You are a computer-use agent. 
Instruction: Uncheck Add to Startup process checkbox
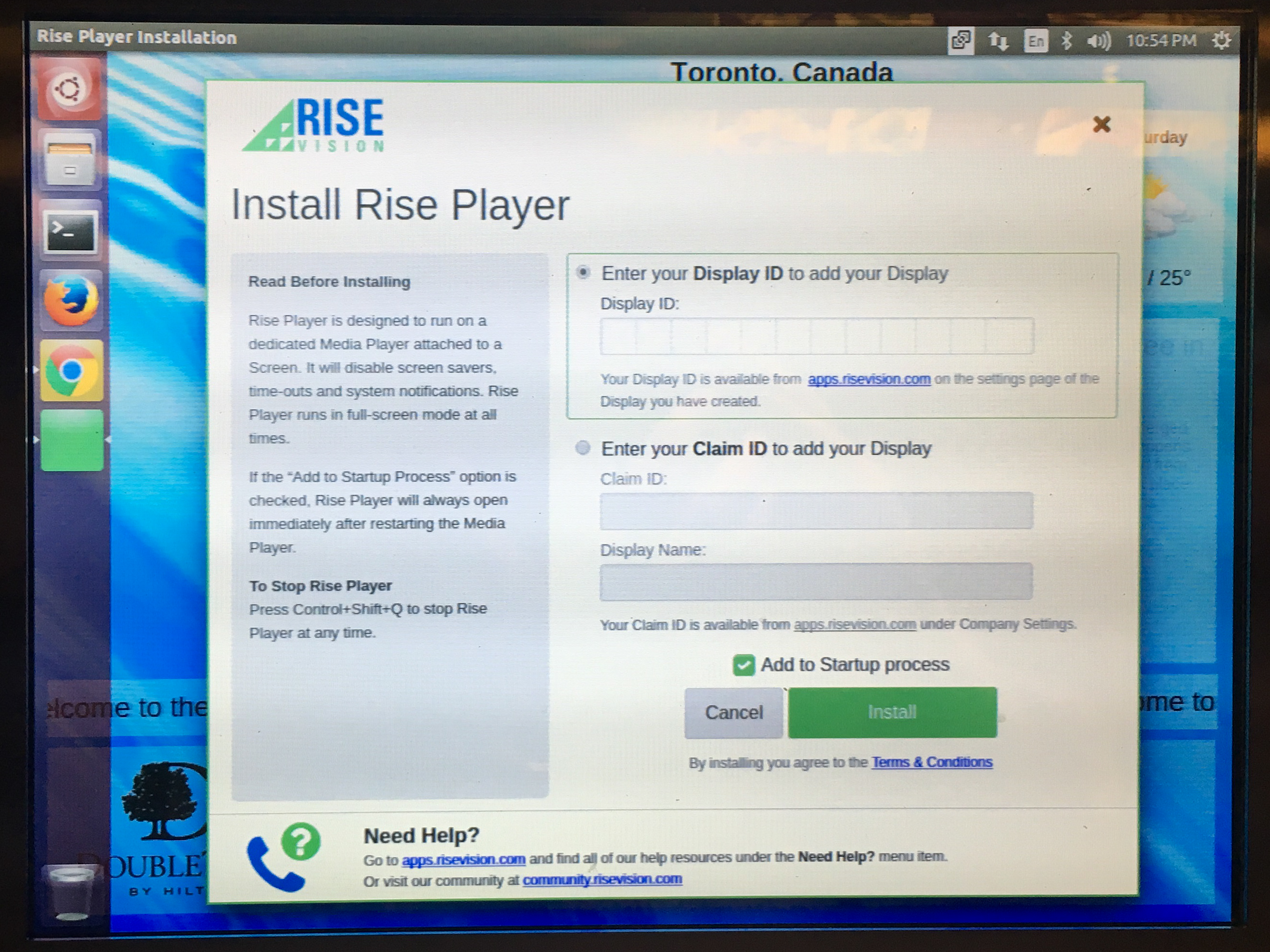pyautogui.click(x=744, y=665)
